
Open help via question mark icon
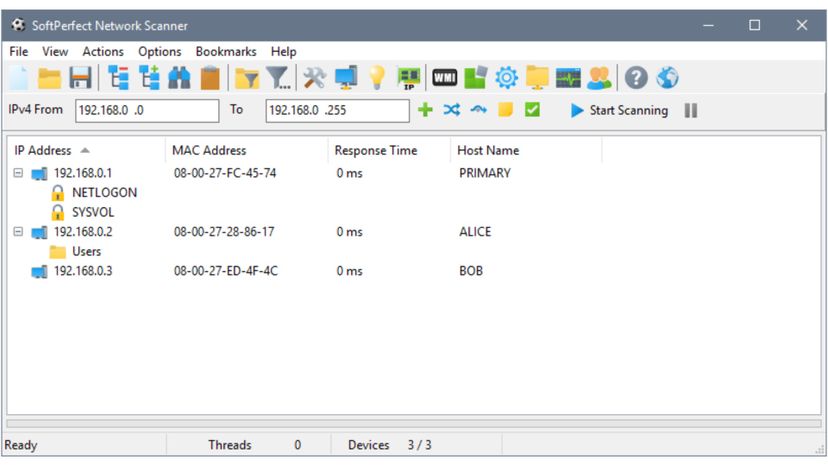coord(636,78)
